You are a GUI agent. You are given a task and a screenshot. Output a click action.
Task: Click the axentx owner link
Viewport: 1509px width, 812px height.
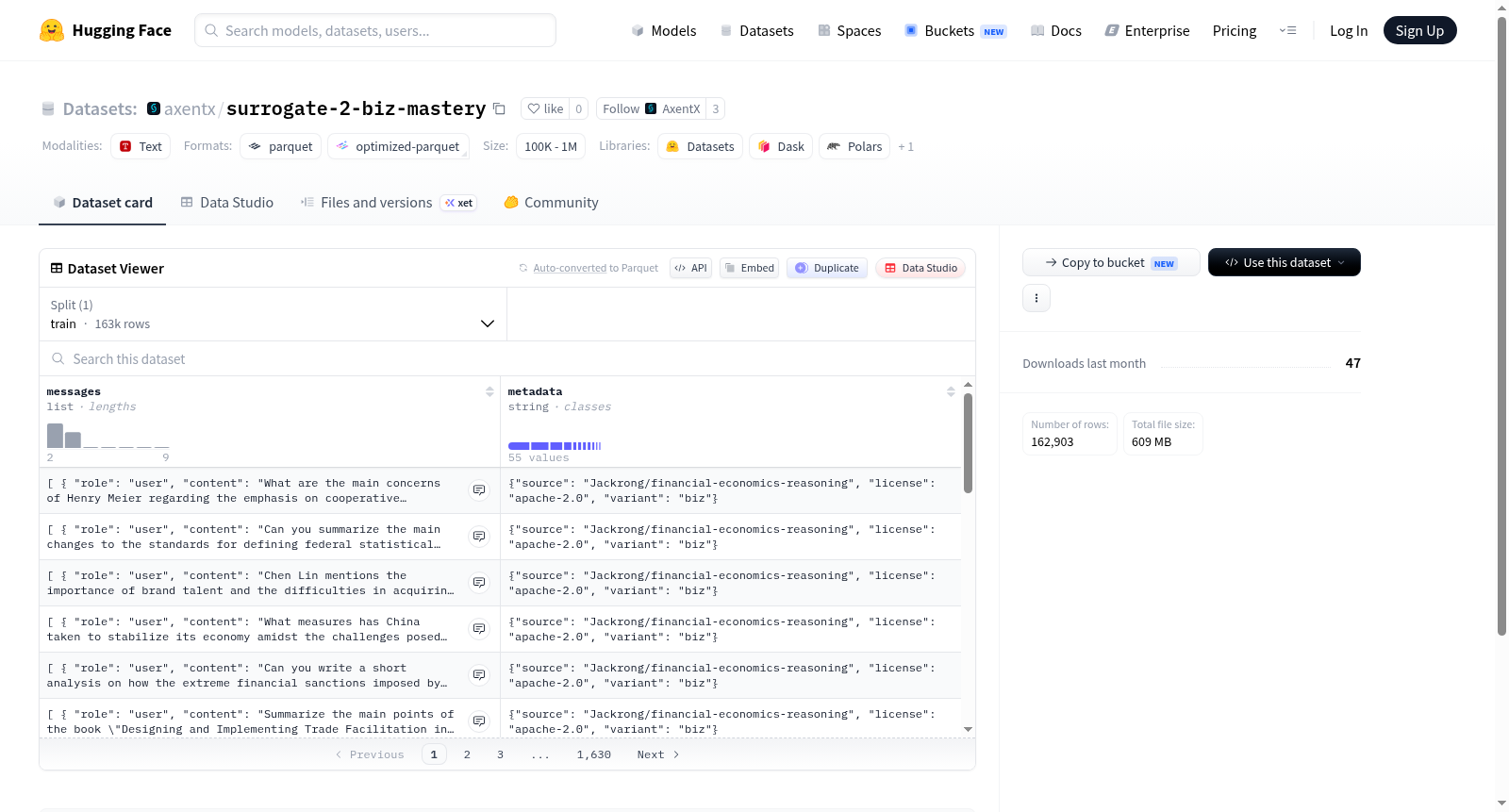190,109
